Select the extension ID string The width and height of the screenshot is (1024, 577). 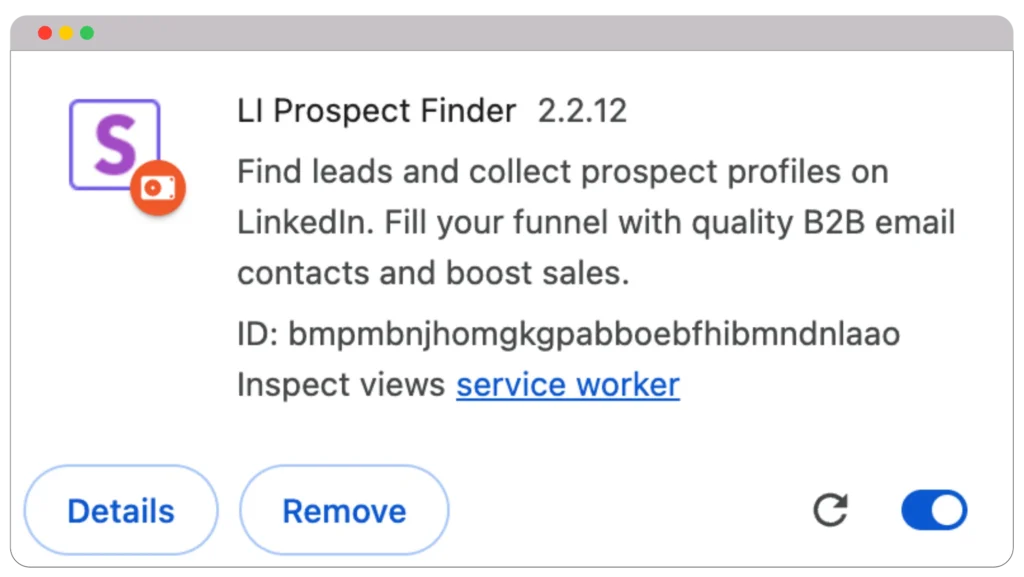595,334
